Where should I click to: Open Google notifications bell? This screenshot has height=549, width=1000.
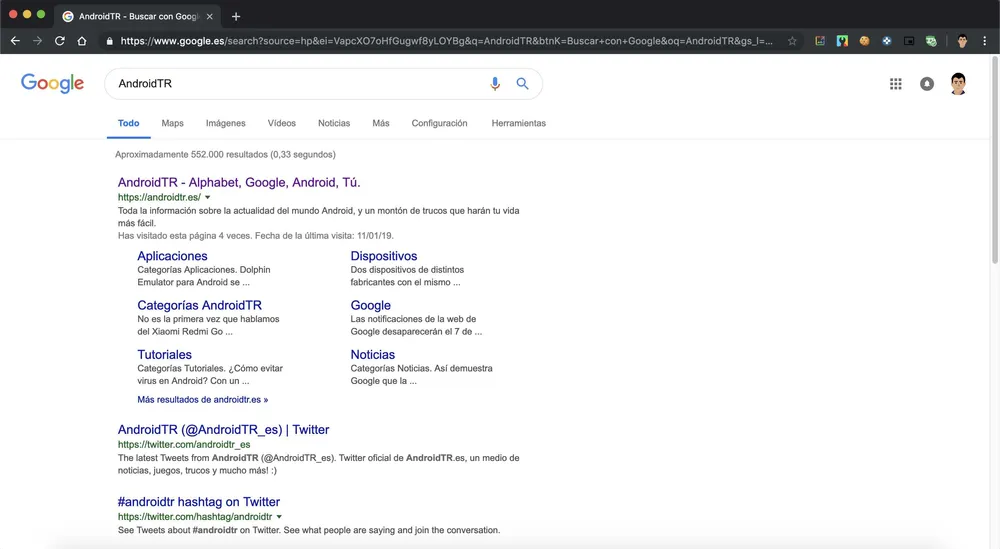point(927,84)
